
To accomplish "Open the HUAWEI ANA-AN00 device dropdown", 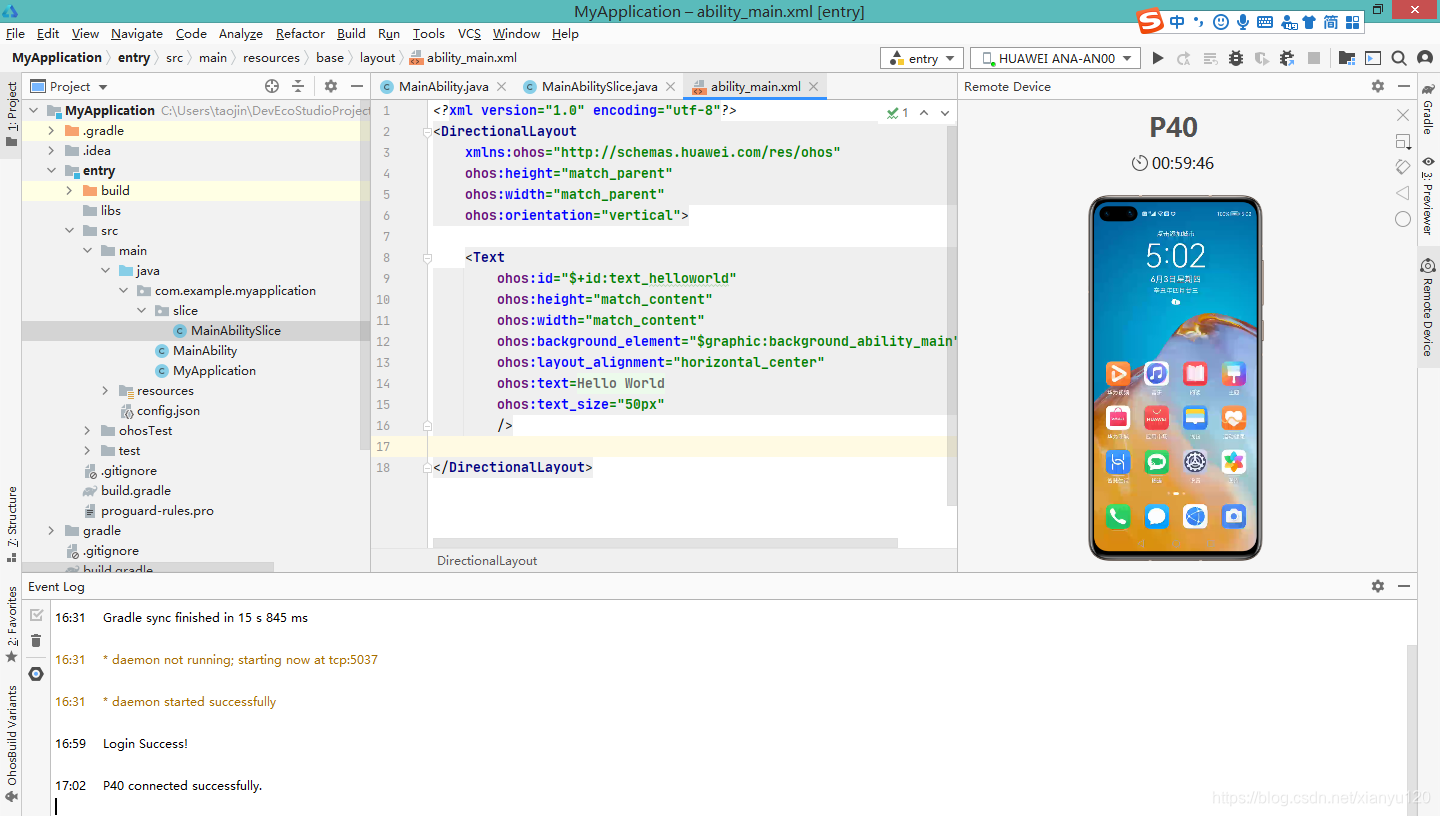I will (x=1055, y=58).
